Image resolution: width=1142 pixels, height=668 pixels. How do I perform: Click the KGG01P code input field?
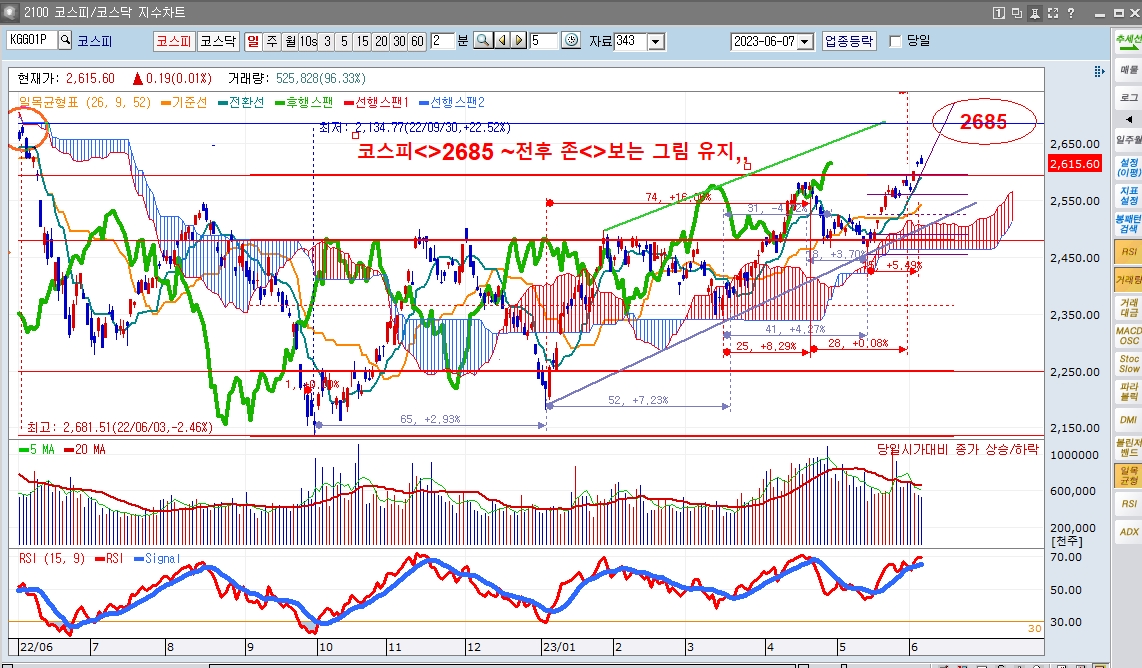[31, 41]
